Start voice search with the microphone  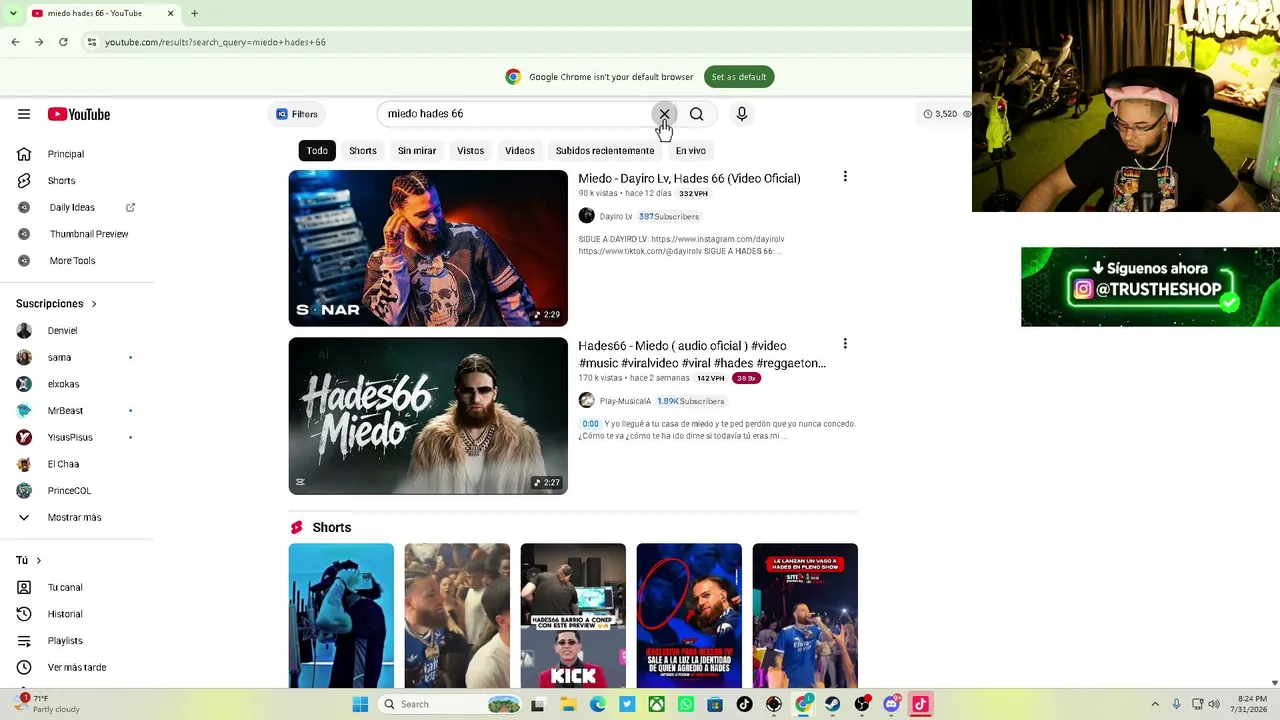coord(742,114)
